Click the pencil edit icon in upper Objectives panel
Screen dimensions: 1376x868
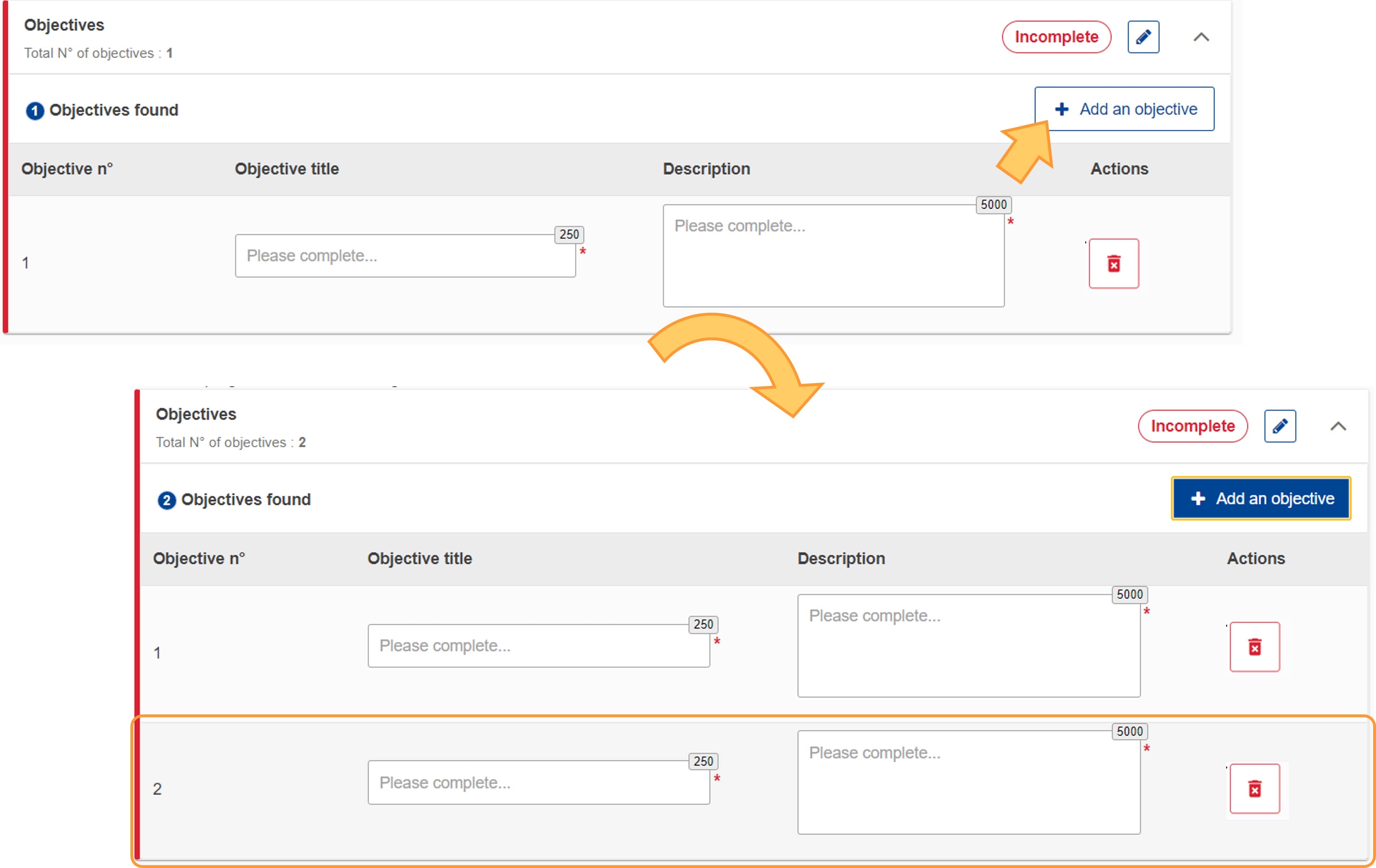click(x=1143, y=37)
